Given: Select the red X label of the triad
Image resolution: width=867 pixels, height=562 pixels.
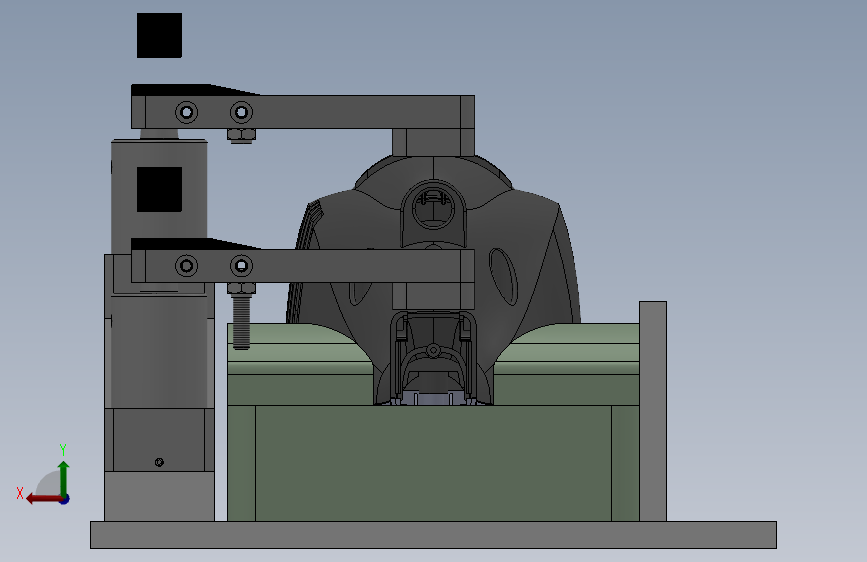Looking at the screenshot, I should coord(20,493).
